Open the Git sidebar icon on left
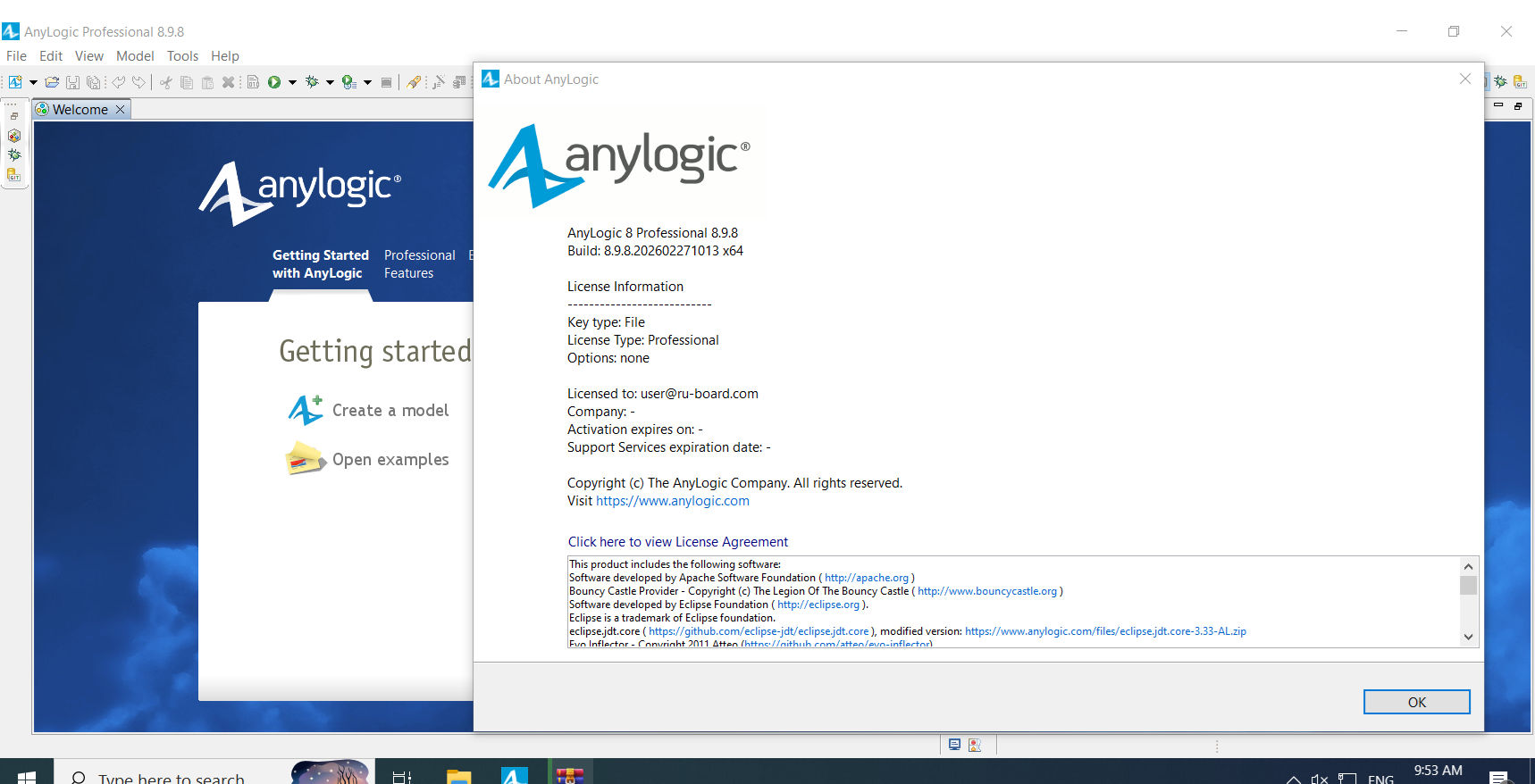Screen dimensions: 1535x784 [14, 174]
